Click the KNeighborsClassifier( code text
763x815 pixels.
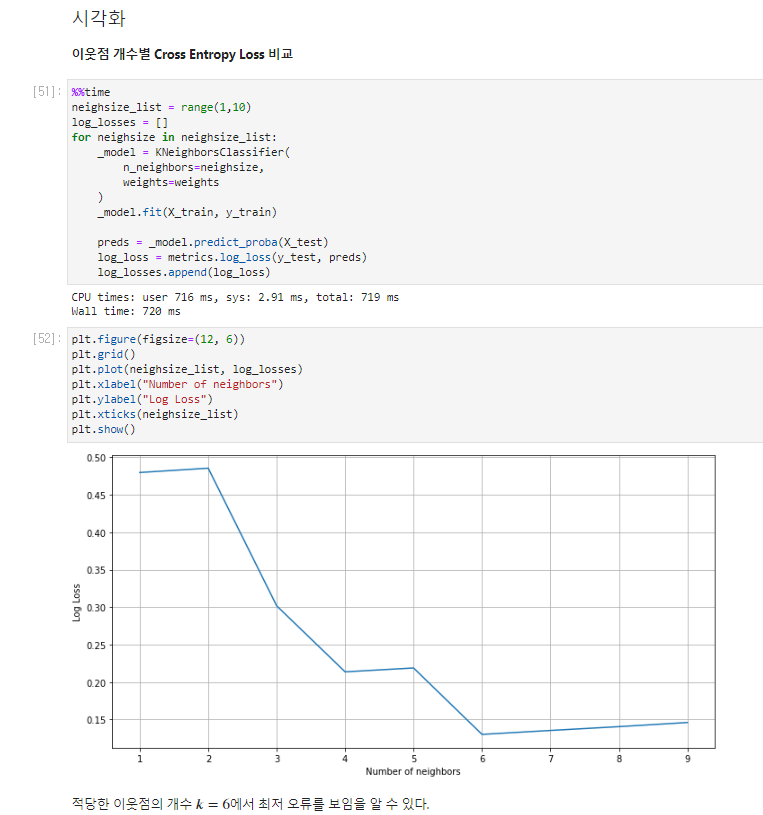click(x=222, y=152)
